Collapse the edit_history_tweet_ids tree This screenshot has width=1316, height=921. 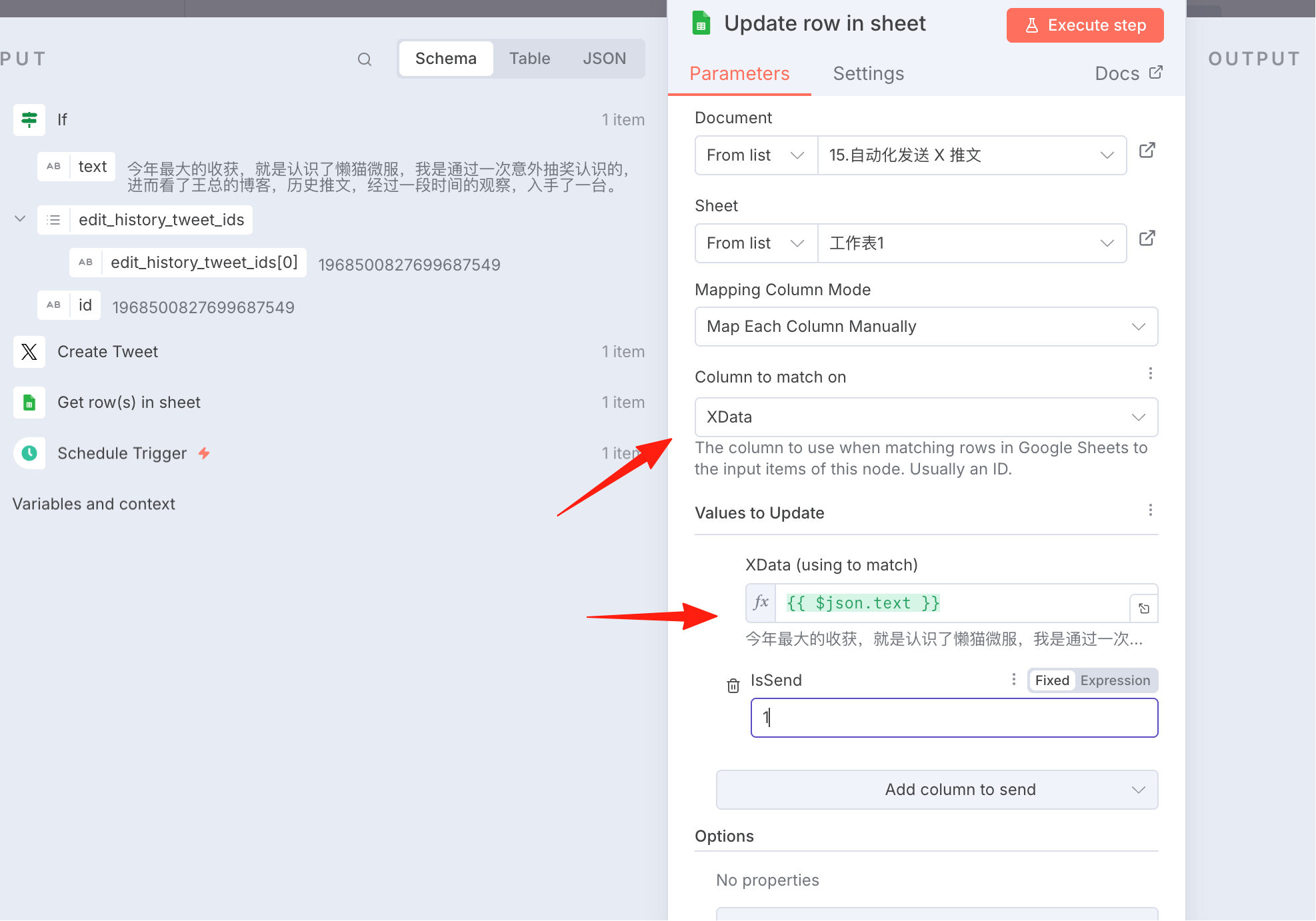20,219
